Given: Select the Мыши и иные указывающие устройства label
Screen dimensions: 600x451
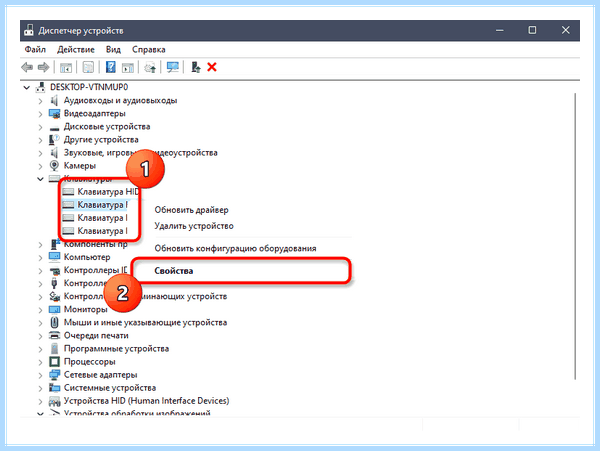Looking at the screenshot, I should pos(145,322).
